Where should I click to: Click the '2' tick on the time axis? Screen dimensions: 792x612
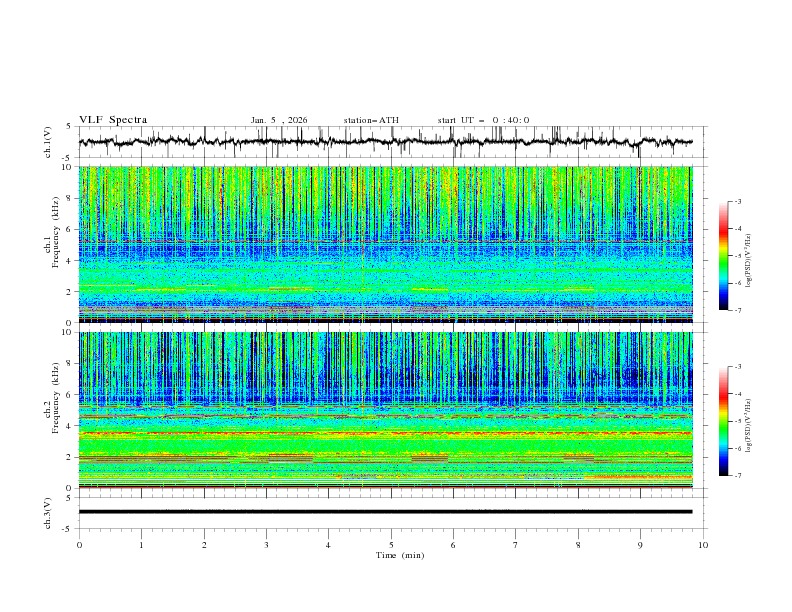pos(204,545)
